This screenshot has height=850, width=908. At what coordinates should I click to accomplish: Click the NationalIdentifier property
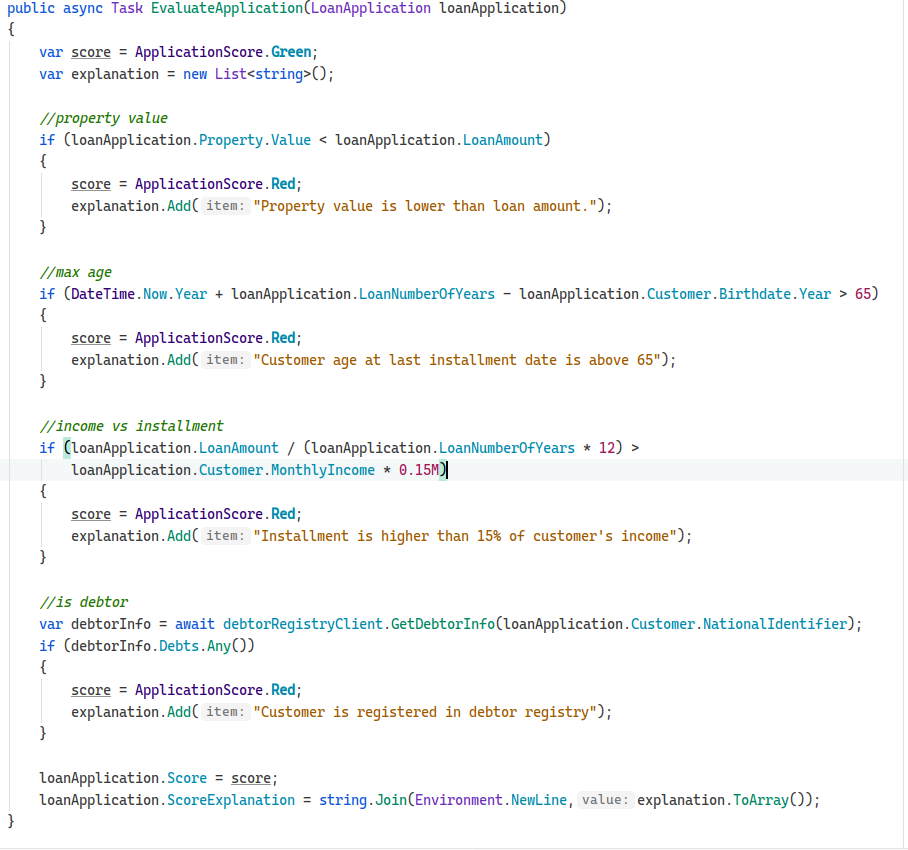point(774,624)
